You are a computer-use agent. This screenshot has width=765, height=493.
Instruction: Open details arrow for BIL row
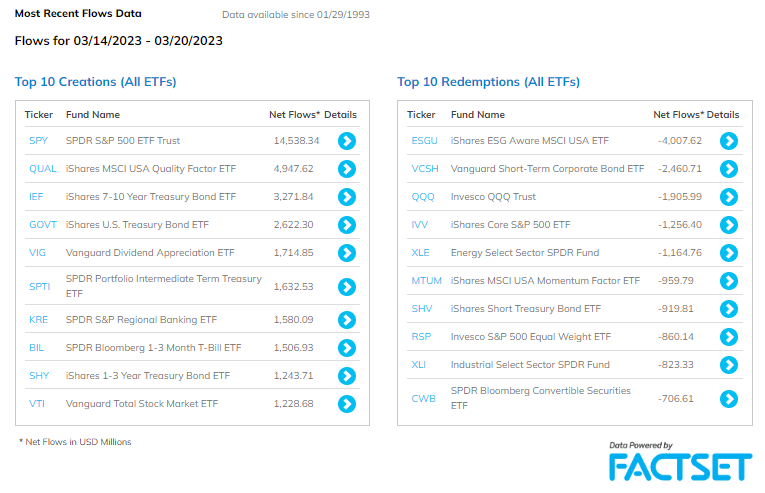347,348
